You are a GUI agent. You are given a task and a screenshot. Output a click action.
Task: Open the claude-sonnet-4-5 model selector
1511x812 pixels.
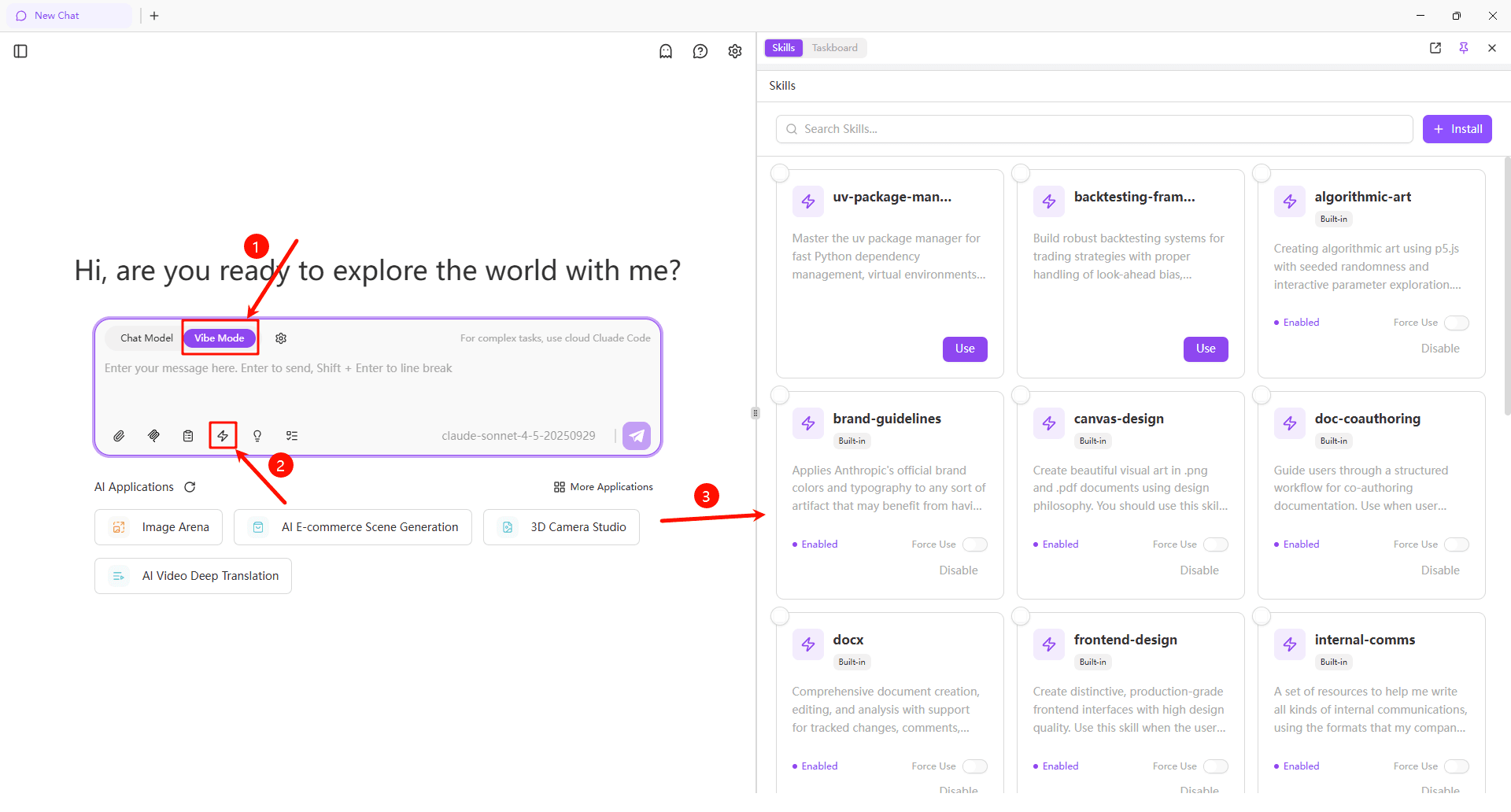pos(518,436)
